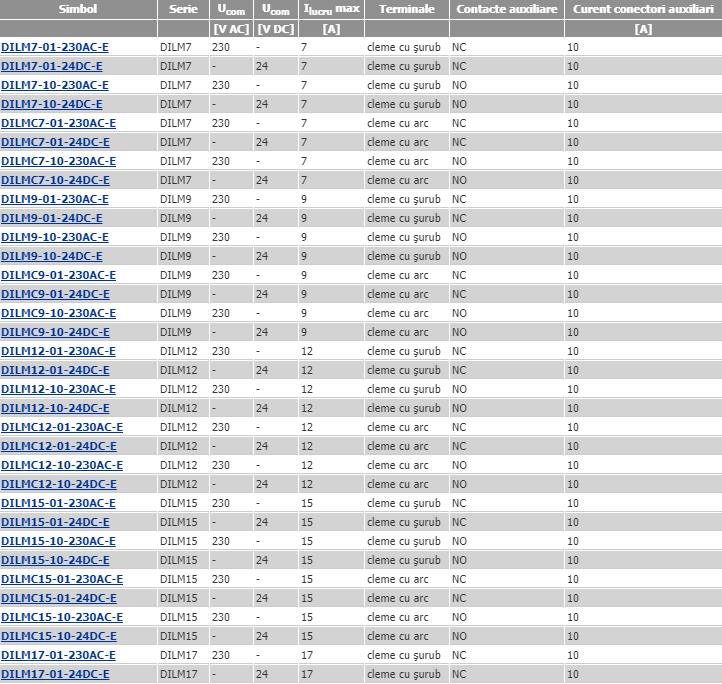Select the DILMC15-10-24DC-E link
722x684 pixels.
pos(59,637)
